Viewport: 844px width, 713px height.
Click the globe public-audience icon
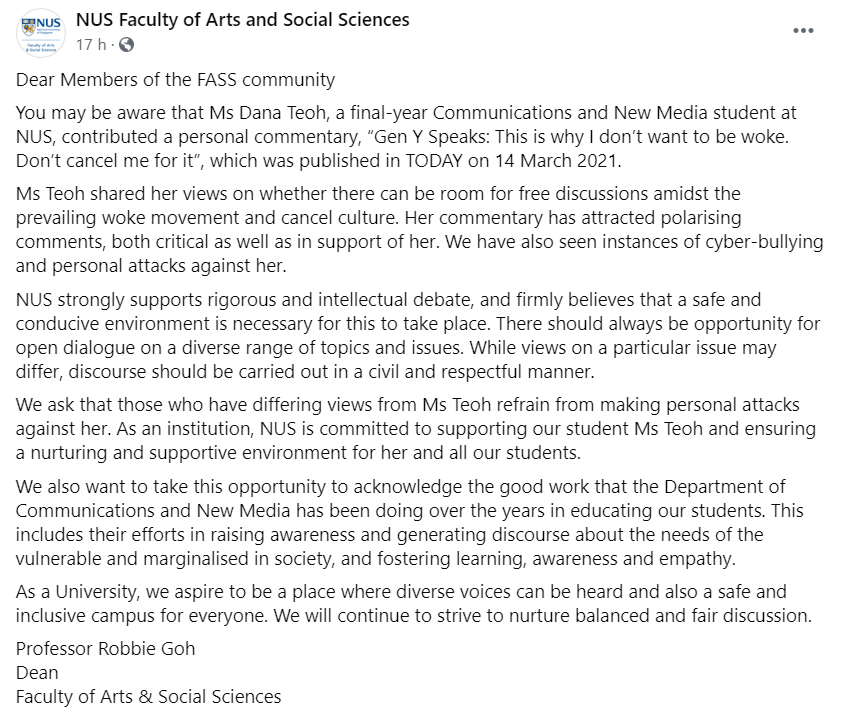tap(127, 44)
